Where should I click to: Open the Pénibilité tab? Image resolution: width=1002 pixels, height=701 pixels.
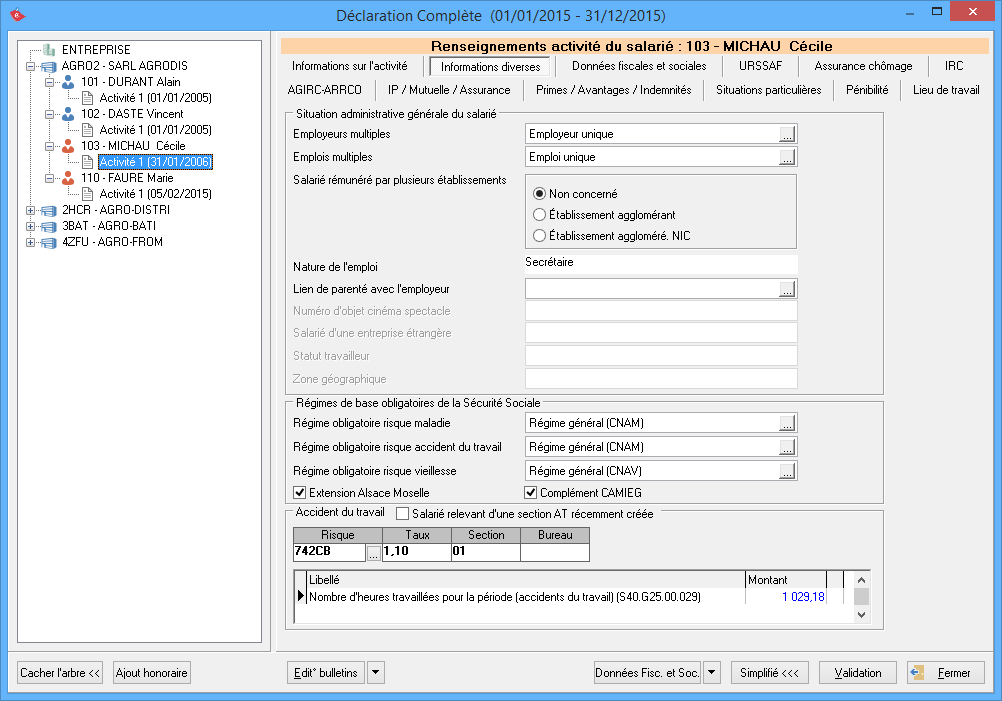(866, 90)
